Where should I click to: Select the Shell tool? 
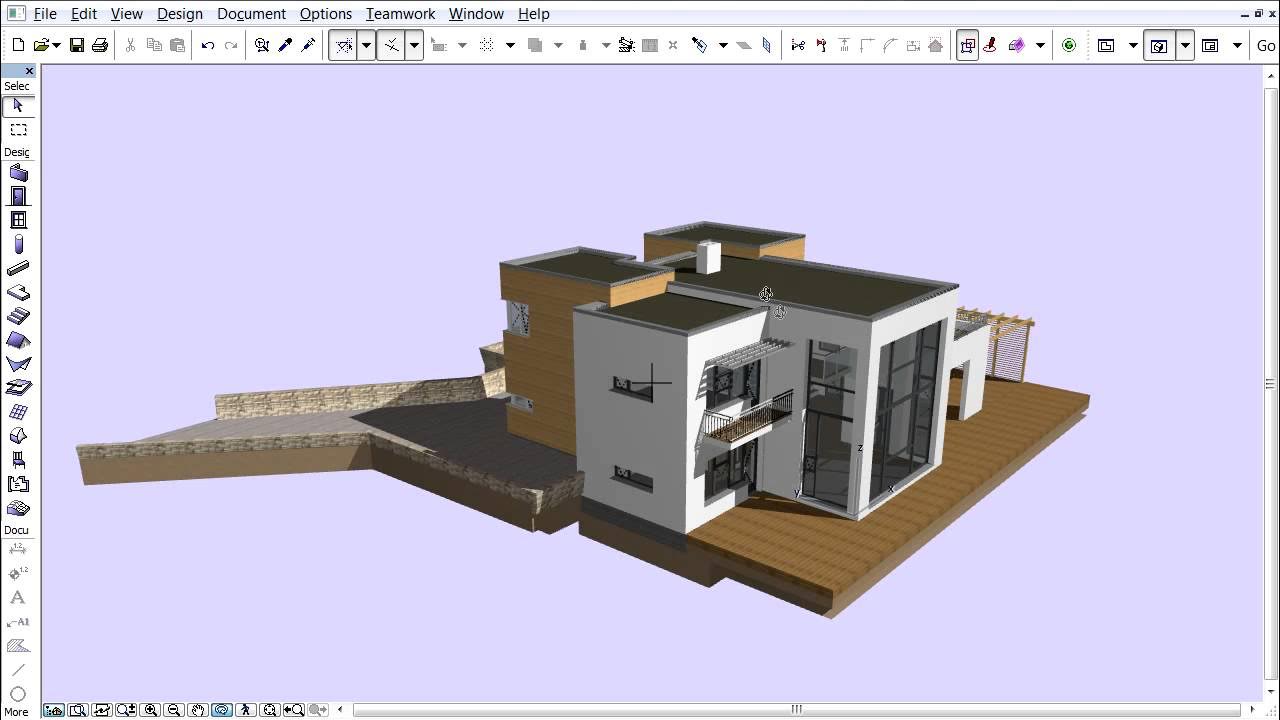click(18, 364)
